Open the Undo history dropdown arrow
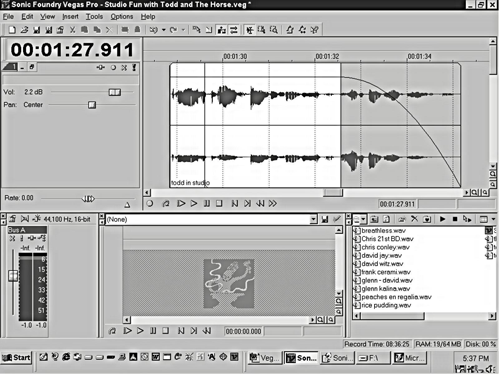 (x=164, y=30)
